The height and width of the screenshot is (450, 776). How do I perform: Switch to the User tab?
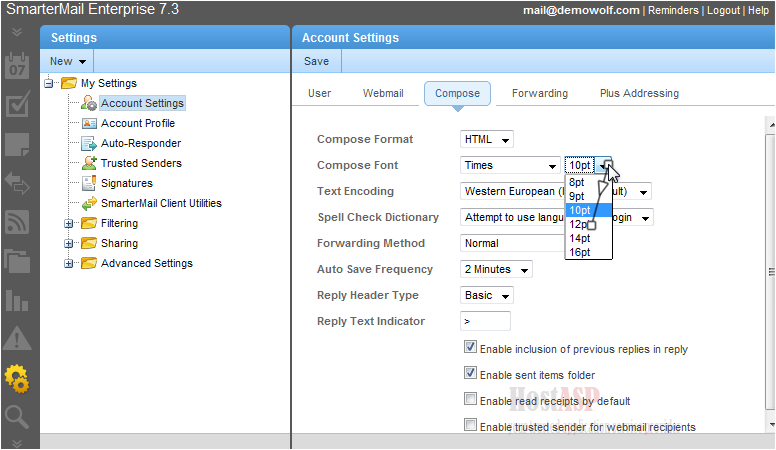point(319,93)
